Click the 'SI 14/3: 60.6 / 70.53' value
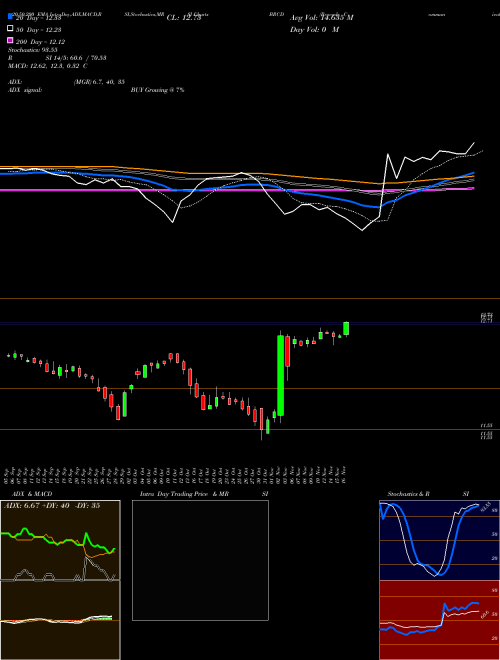 tap(76, 58)
